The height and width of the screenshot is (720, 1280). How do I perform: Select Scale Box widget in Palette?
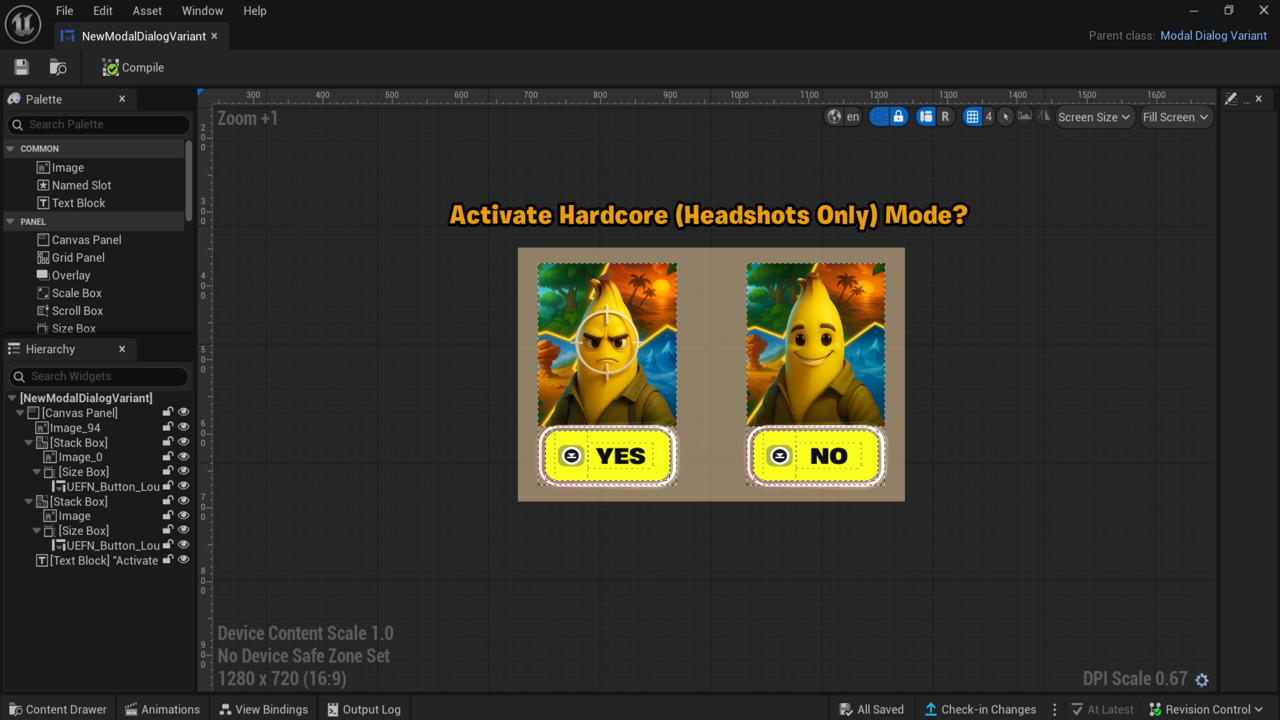pyautogui.click(x=69, y=293)
